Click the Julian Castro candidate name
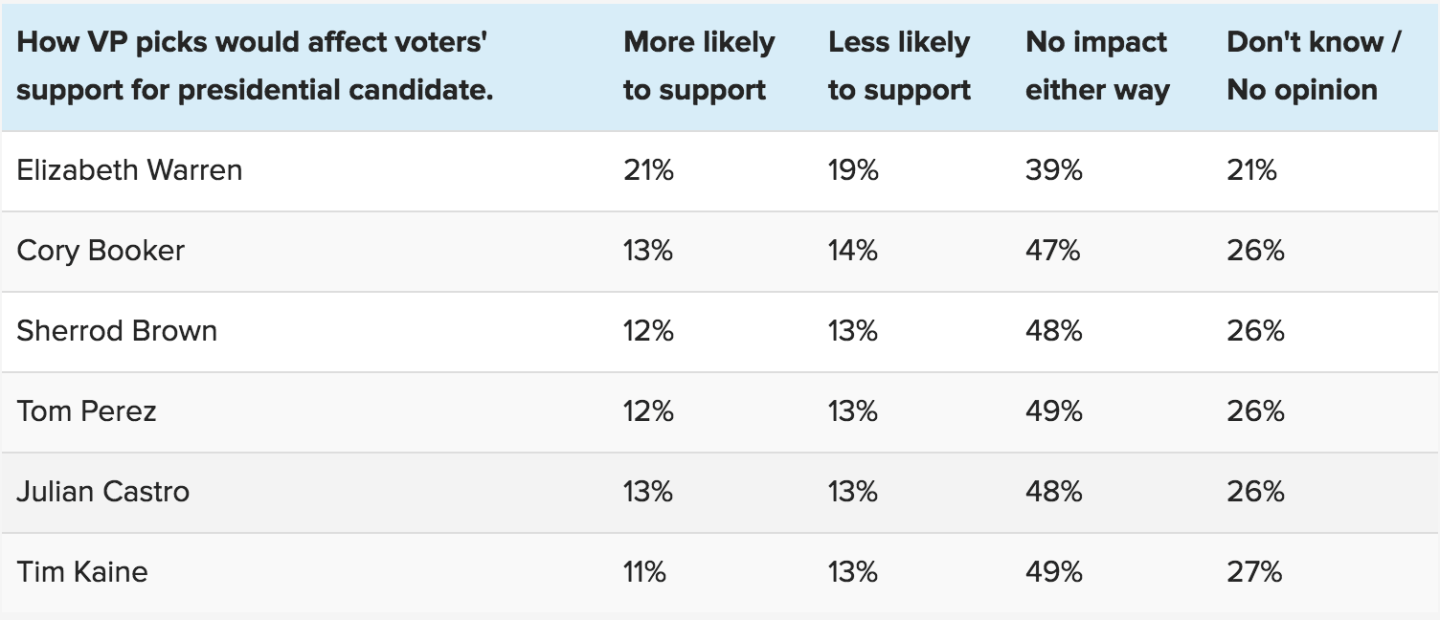1440x620 pixels. (x=102, y=491)
